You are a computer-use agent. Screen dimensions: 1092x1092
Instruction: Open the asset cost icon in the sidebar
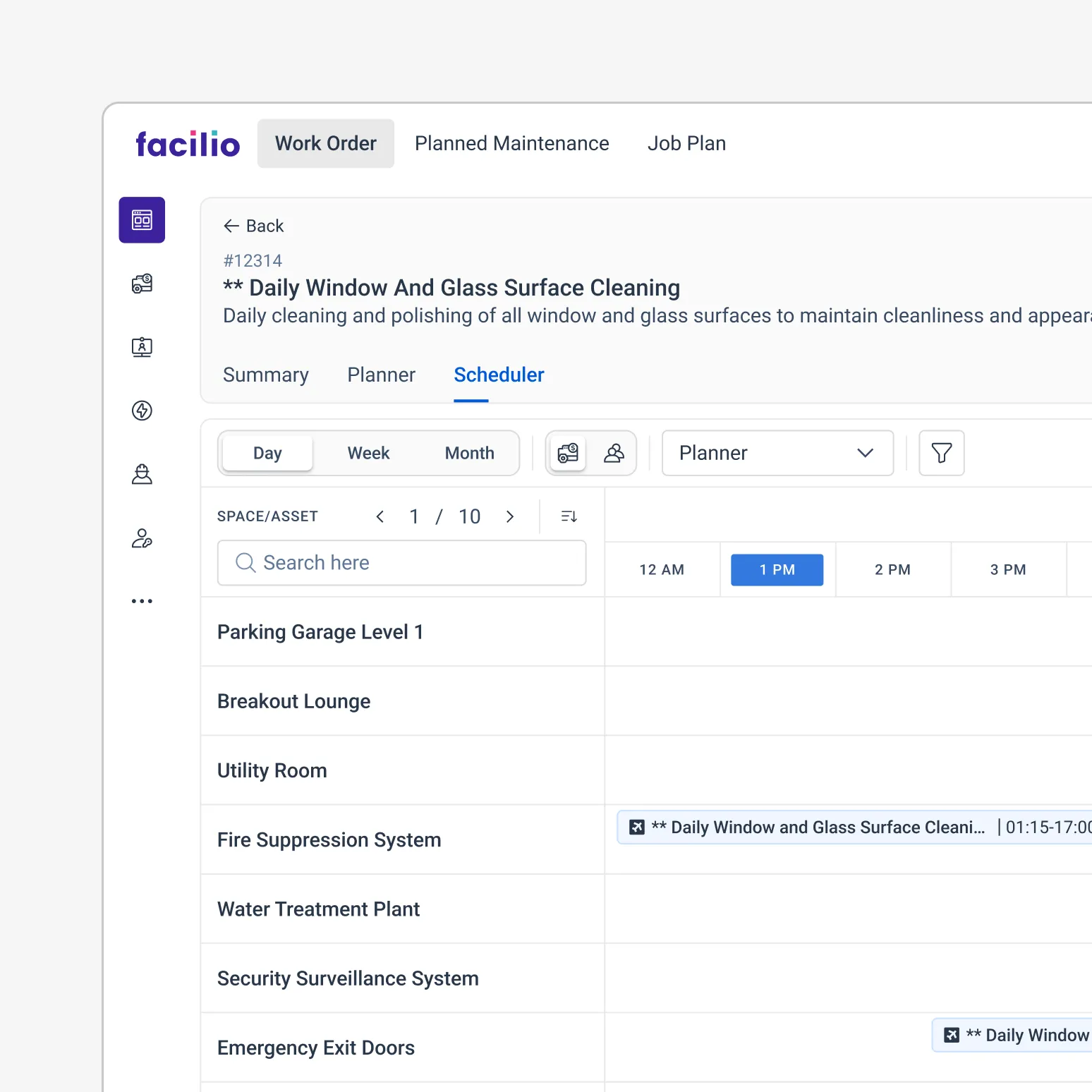(142, 284)
